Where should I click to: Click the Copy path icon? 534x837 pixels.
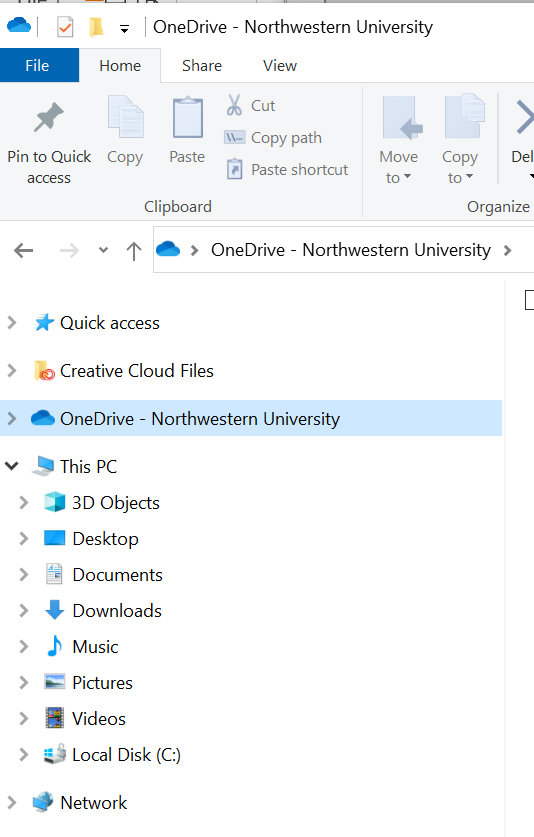pyautogui.click(x=234, y=137)
